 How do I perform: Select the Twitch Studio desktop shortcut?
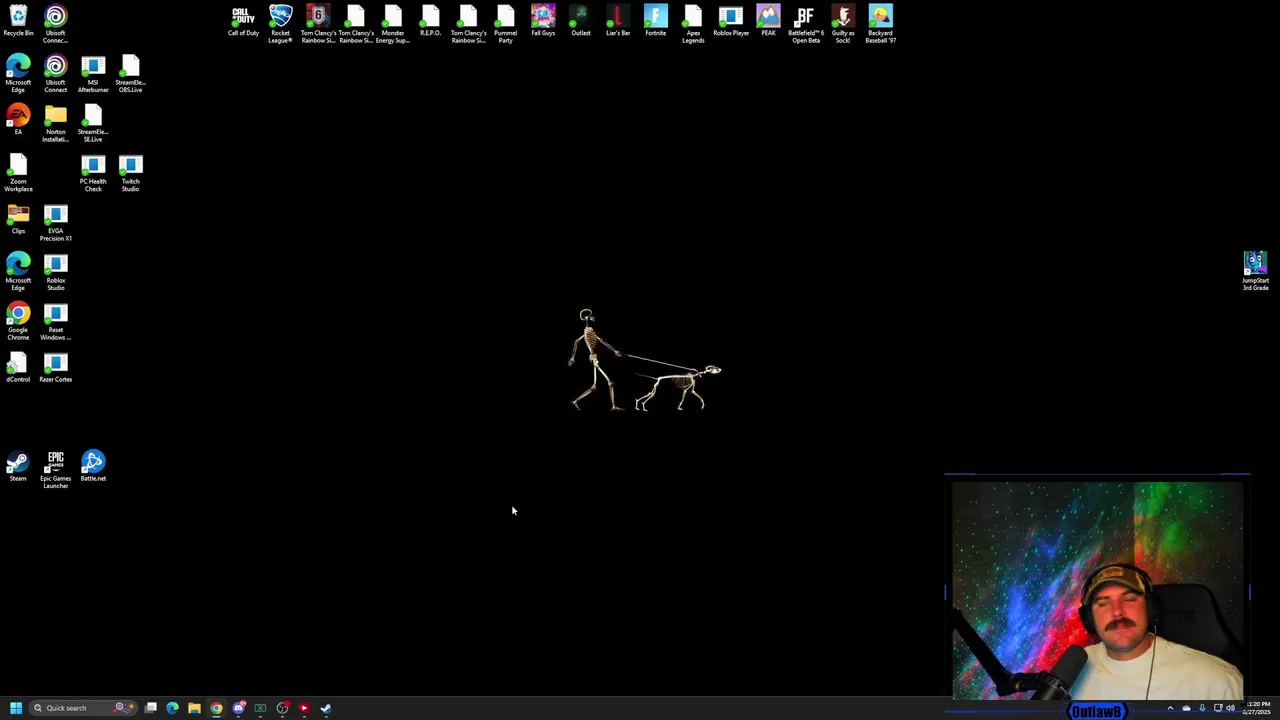(x=130, y=173)
